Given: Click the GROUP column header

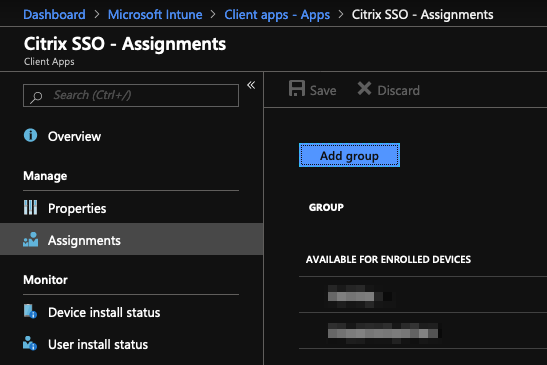Looking at the screenshot, I should 326,208.
